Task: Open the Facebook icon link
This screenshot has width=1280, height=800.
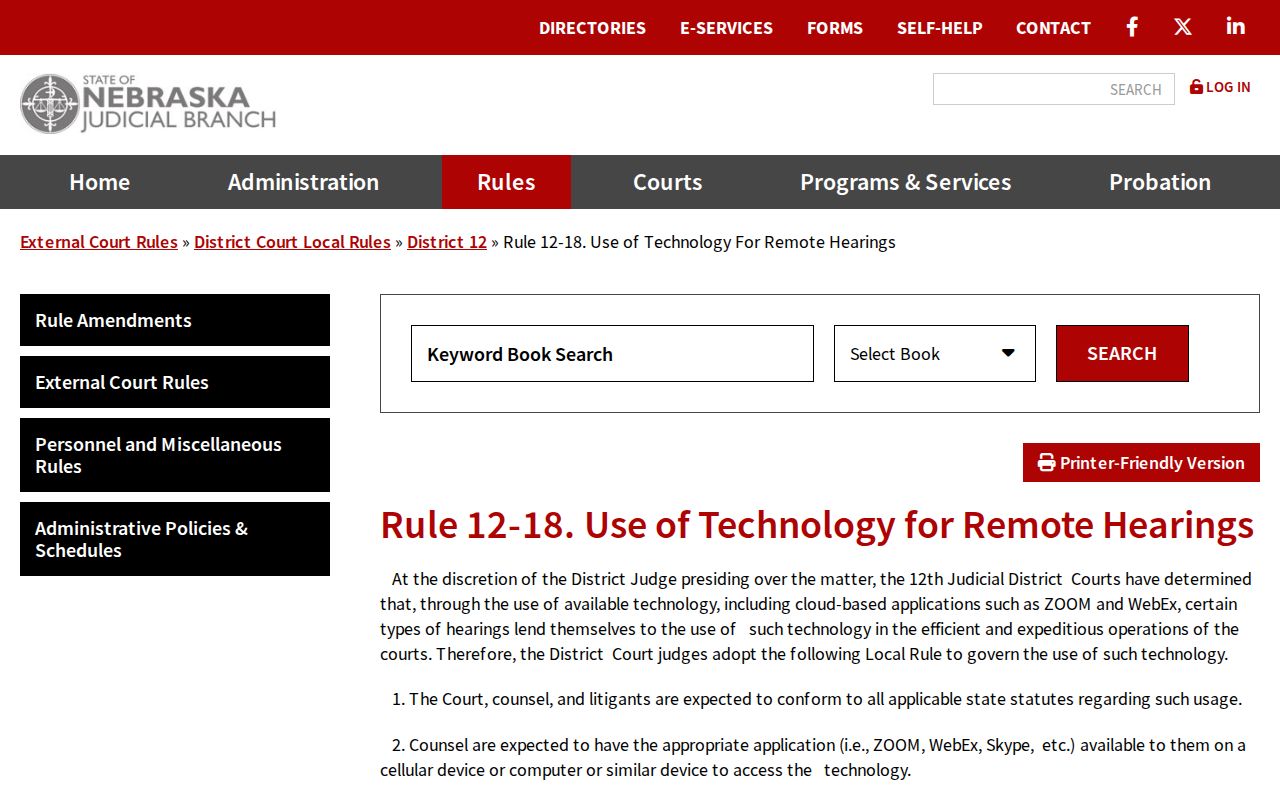Action: point(1132,27)
